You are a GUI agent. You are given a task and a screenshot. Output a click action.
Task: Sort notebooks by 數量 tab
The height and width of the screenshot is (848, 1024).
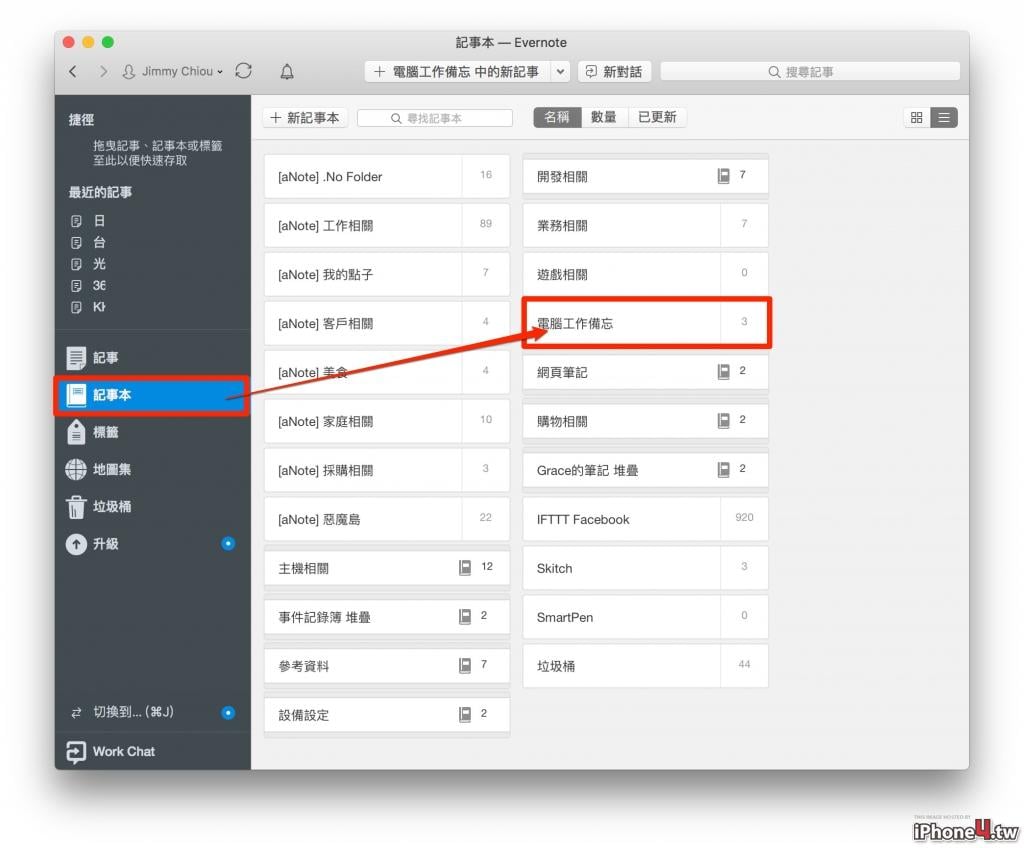(604, 117)
